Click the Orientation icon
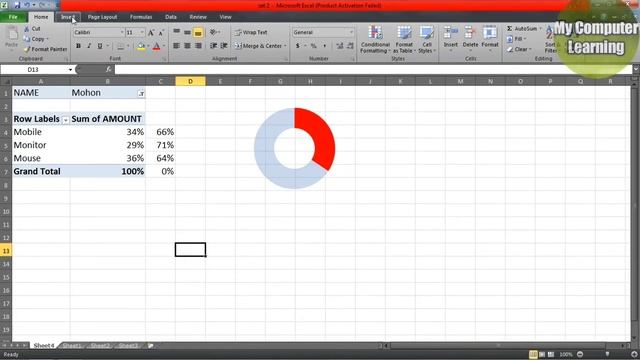Image resolution: width=640 pixels, height=360 pixels. click(x=213, y=32)
